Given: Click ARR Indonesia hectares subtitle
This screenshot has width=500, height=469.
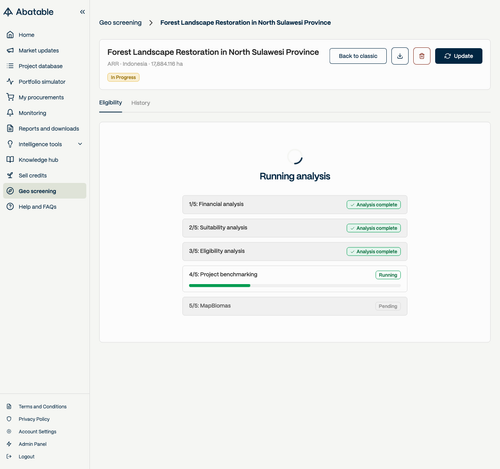Looking at the screenshot, I should coord(145,64).
